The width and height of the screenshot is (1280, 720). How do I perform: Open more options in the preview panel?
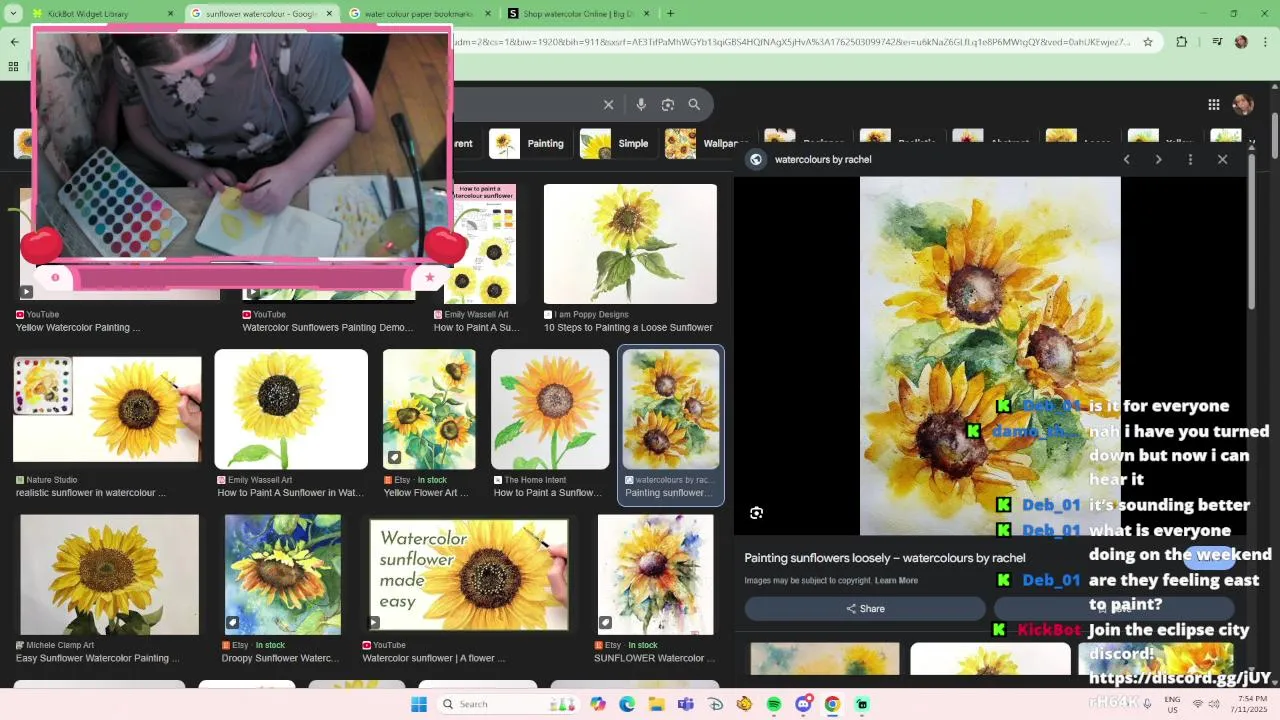coord(1190,159)
